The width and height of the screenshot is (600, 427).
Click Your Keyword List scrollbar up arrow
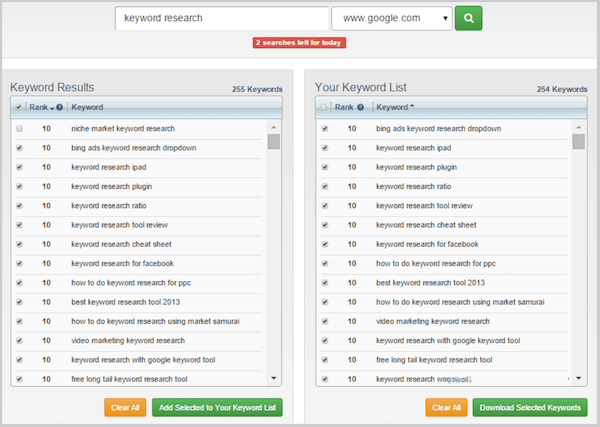pos(579,127)
